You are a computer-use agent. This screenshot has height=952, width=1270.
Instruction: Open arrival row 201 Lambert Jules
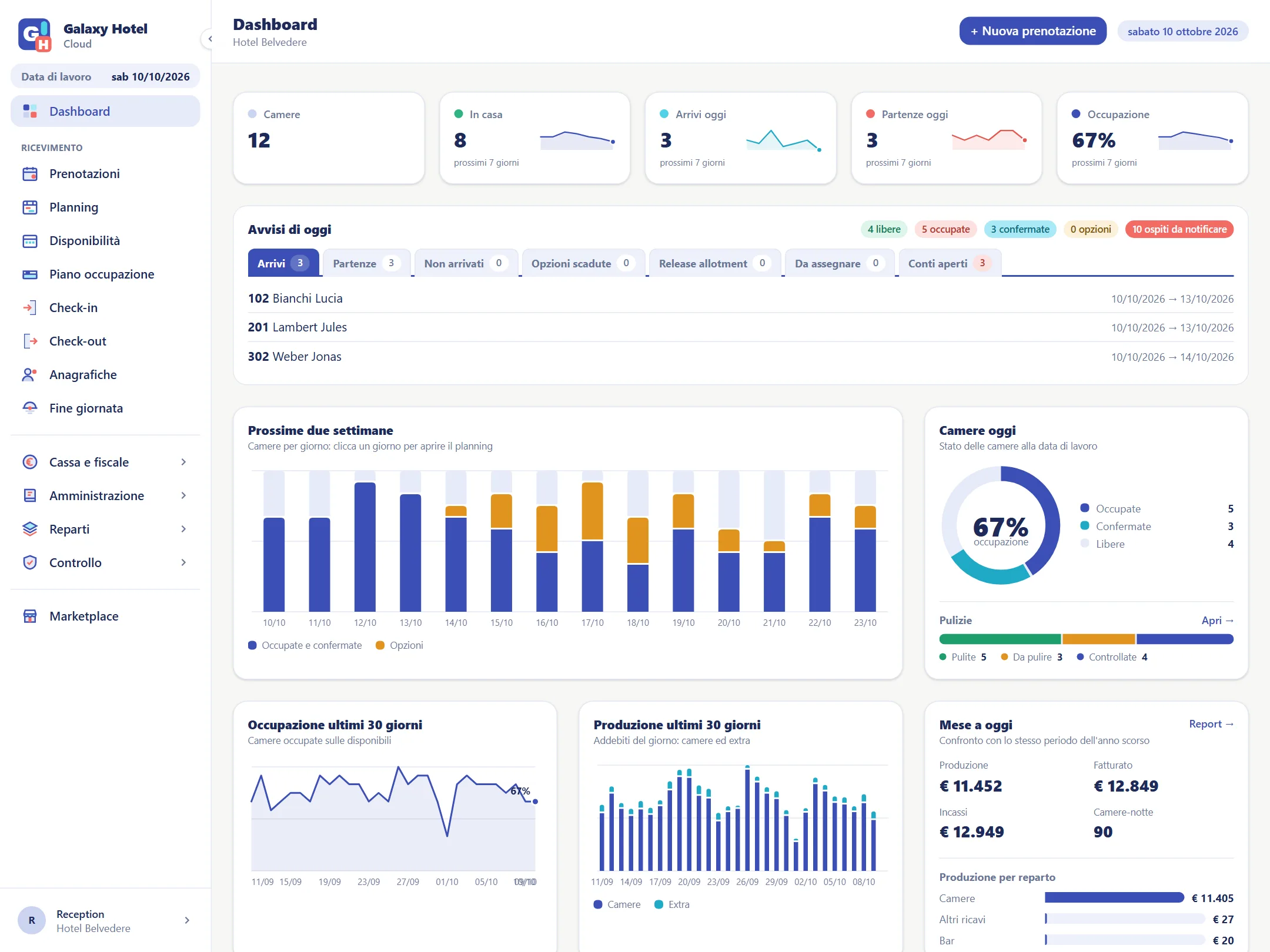(741, 327)
